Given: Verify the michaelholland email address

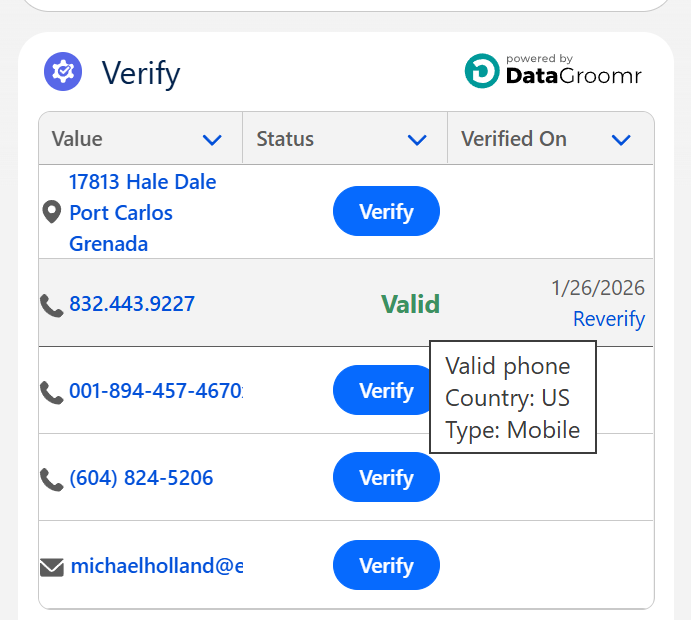Looking at the screenshot, I should (x=386, y=565).
